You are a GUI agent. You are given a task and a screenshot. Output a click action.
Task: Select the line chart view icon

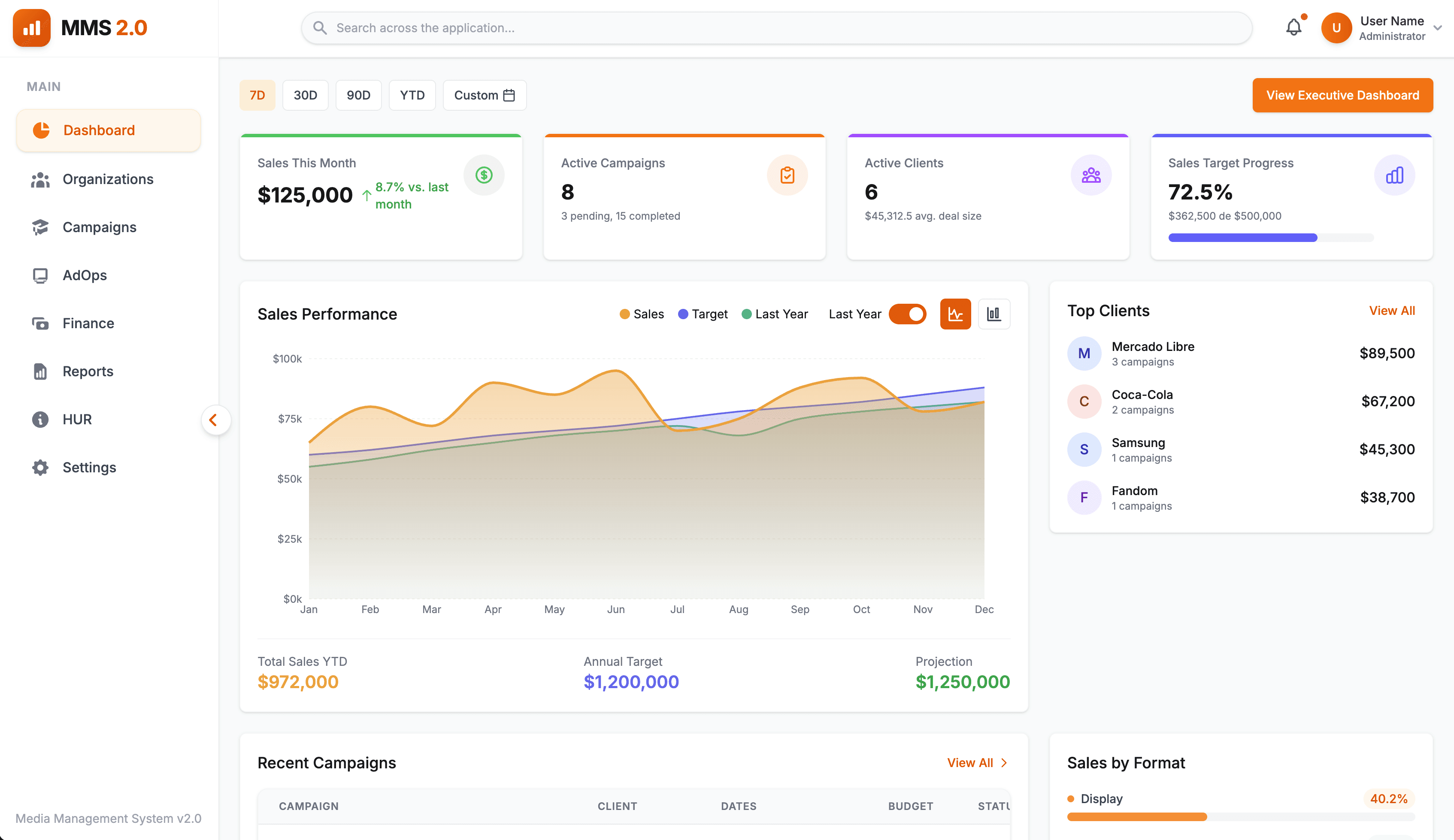click(955, 314)
